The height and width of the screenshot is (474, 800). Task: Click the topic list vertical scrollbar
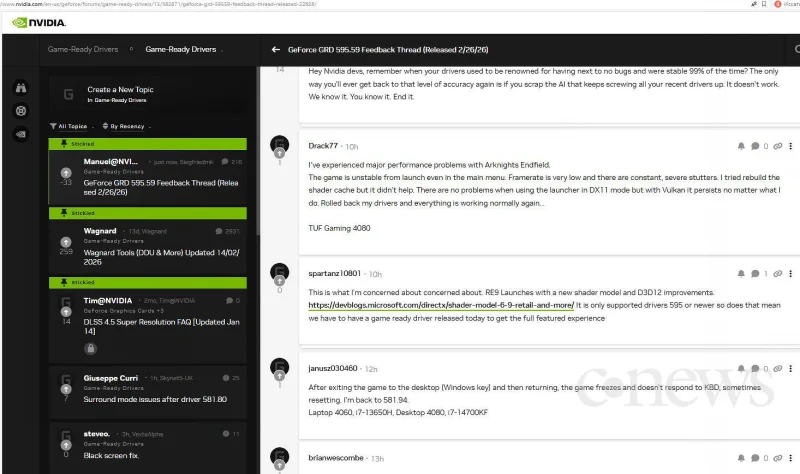[258, 152]
